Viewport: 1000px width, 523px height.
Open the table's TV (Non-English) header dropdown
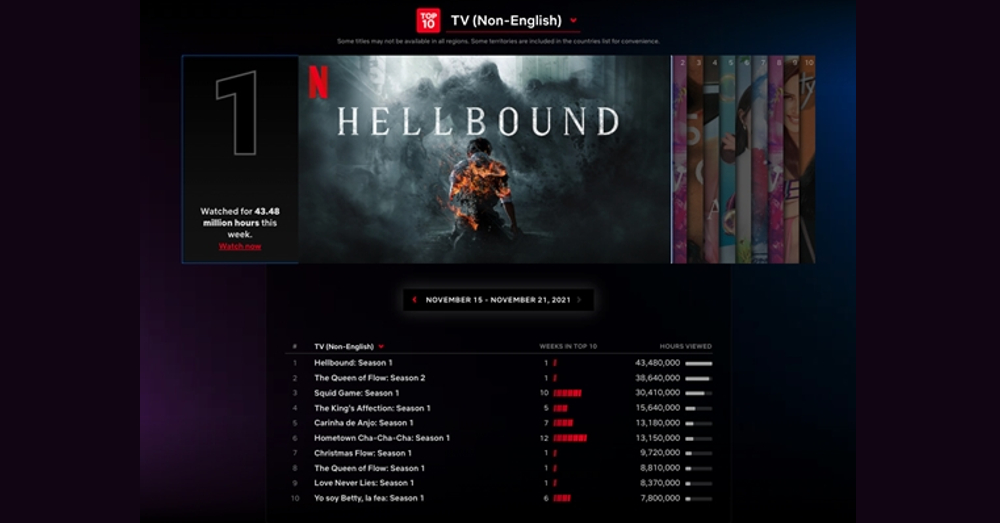point(349,346)
